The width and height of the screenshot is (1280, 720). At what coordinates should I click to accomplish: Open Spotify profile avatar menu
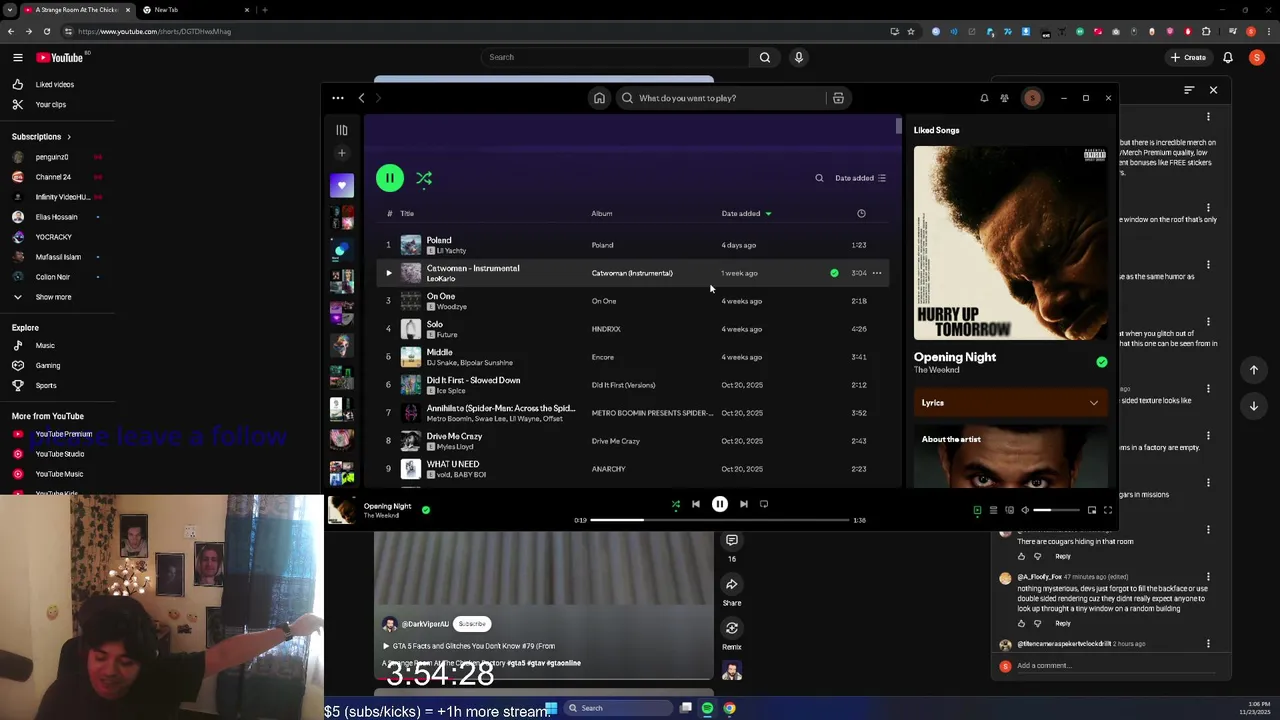tap(1032, 98)
